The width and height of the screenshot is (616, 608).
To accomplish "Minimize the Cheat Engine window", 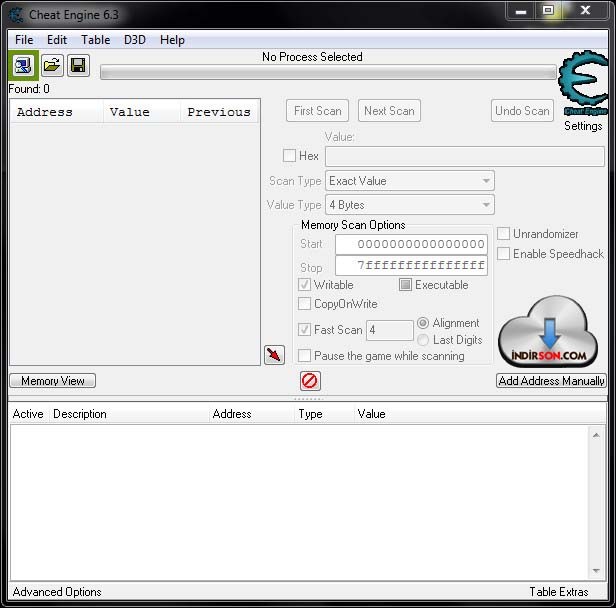I will coord(521,11).
